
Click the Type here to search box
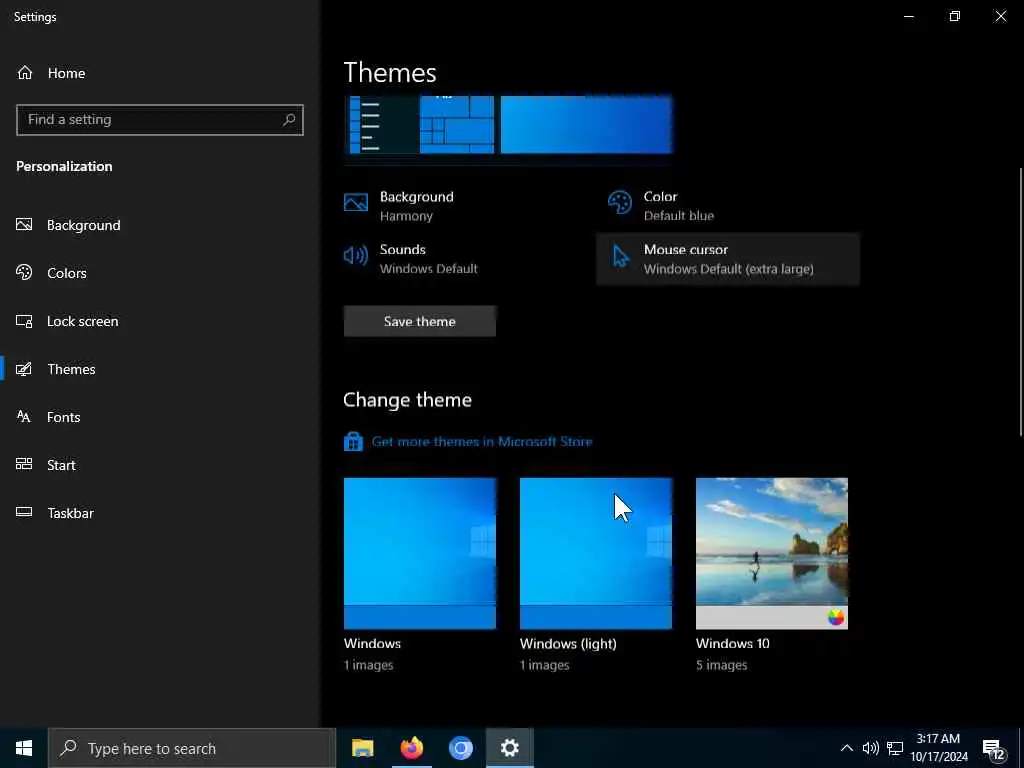click(x=192, y=748)
